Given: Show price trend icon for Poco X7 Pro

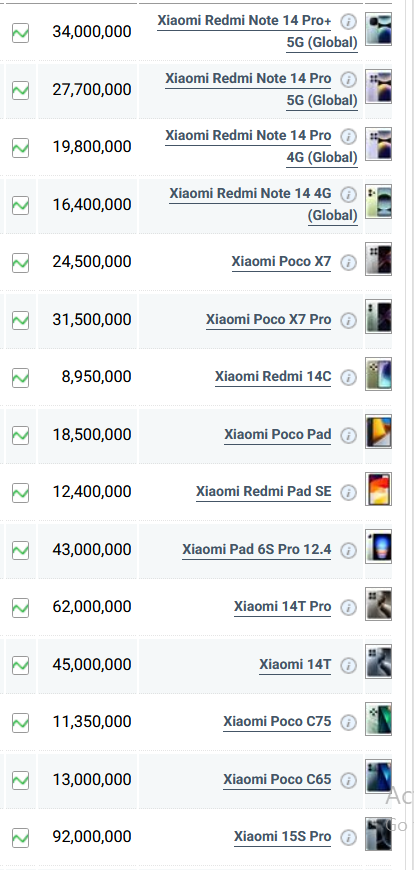Looking at the screenshot, I should 21,320.
